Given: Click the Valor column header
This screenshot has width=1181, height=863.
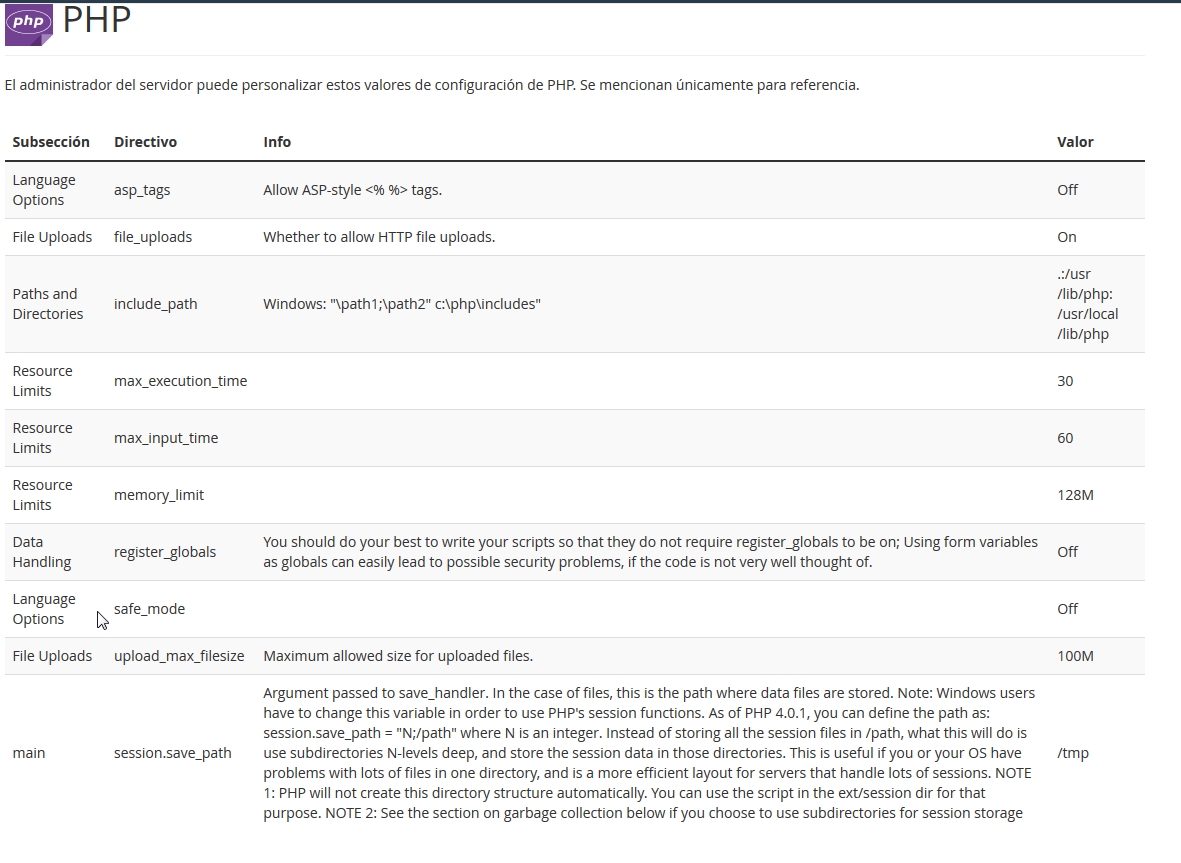Looking at the screenshot, I should point(1075,142).
